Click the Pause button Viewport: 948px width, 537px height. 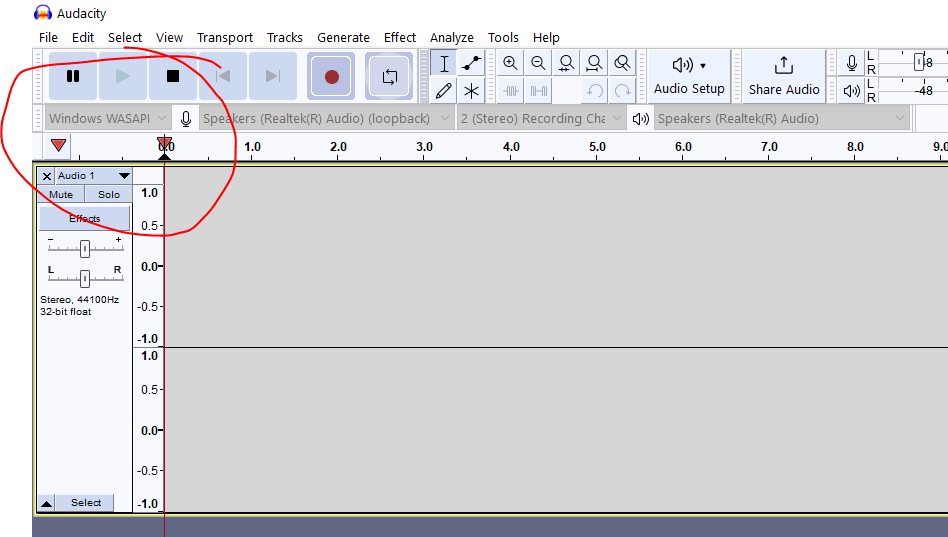click(x=73, y=76)
